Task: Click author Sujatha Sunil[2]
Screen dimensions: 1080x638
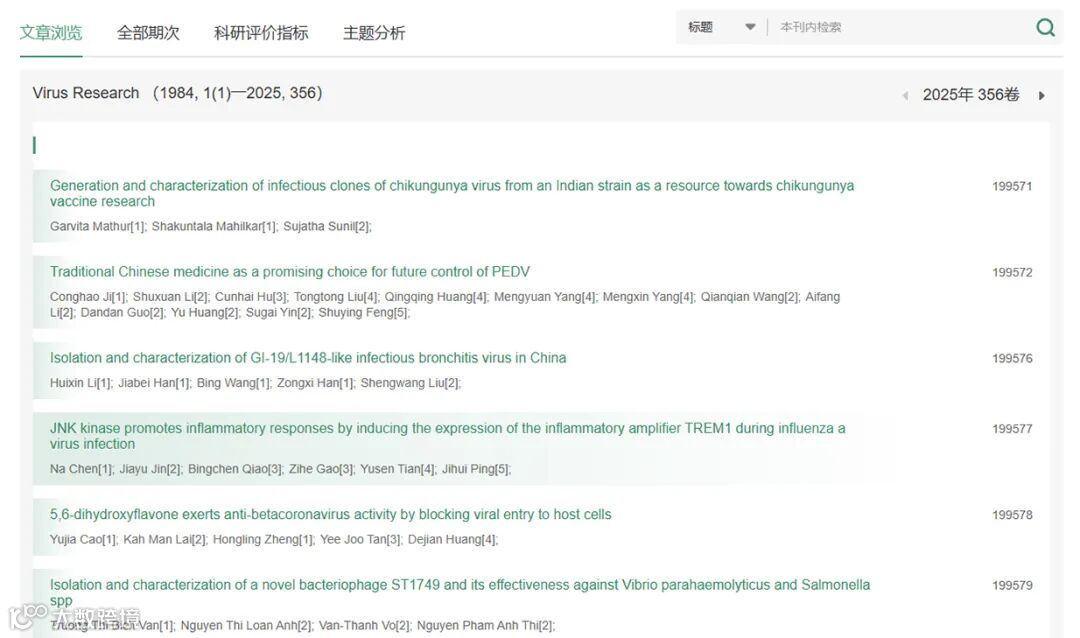Action: (x=326, y=226)
